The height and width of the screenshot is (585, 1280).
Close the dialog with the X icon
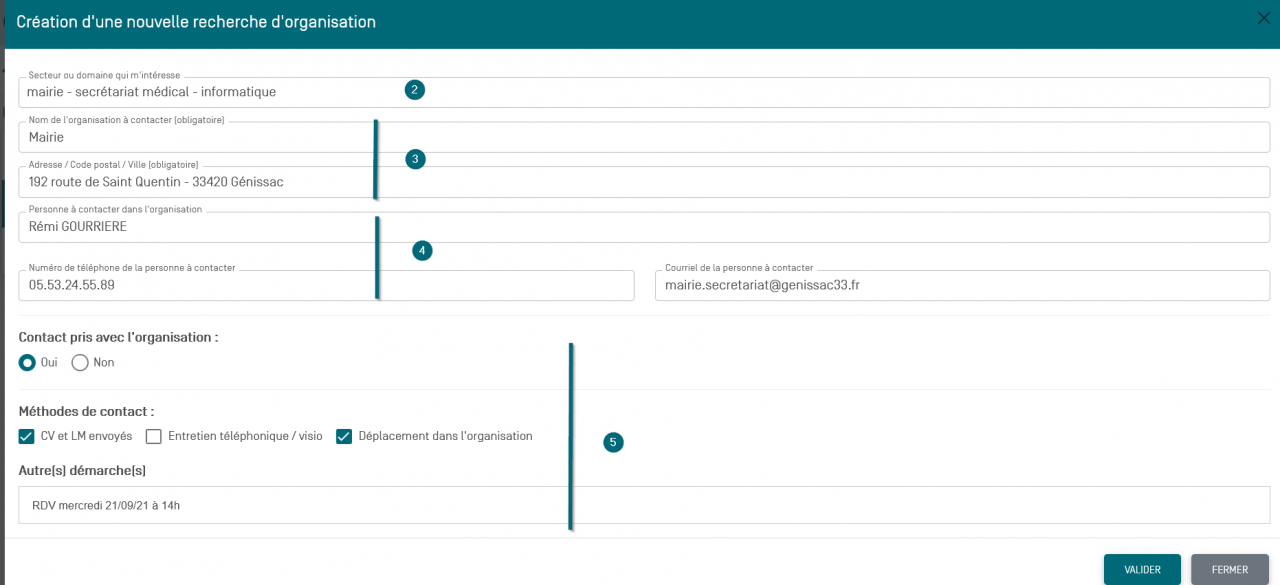click(x=1264, y=17)
